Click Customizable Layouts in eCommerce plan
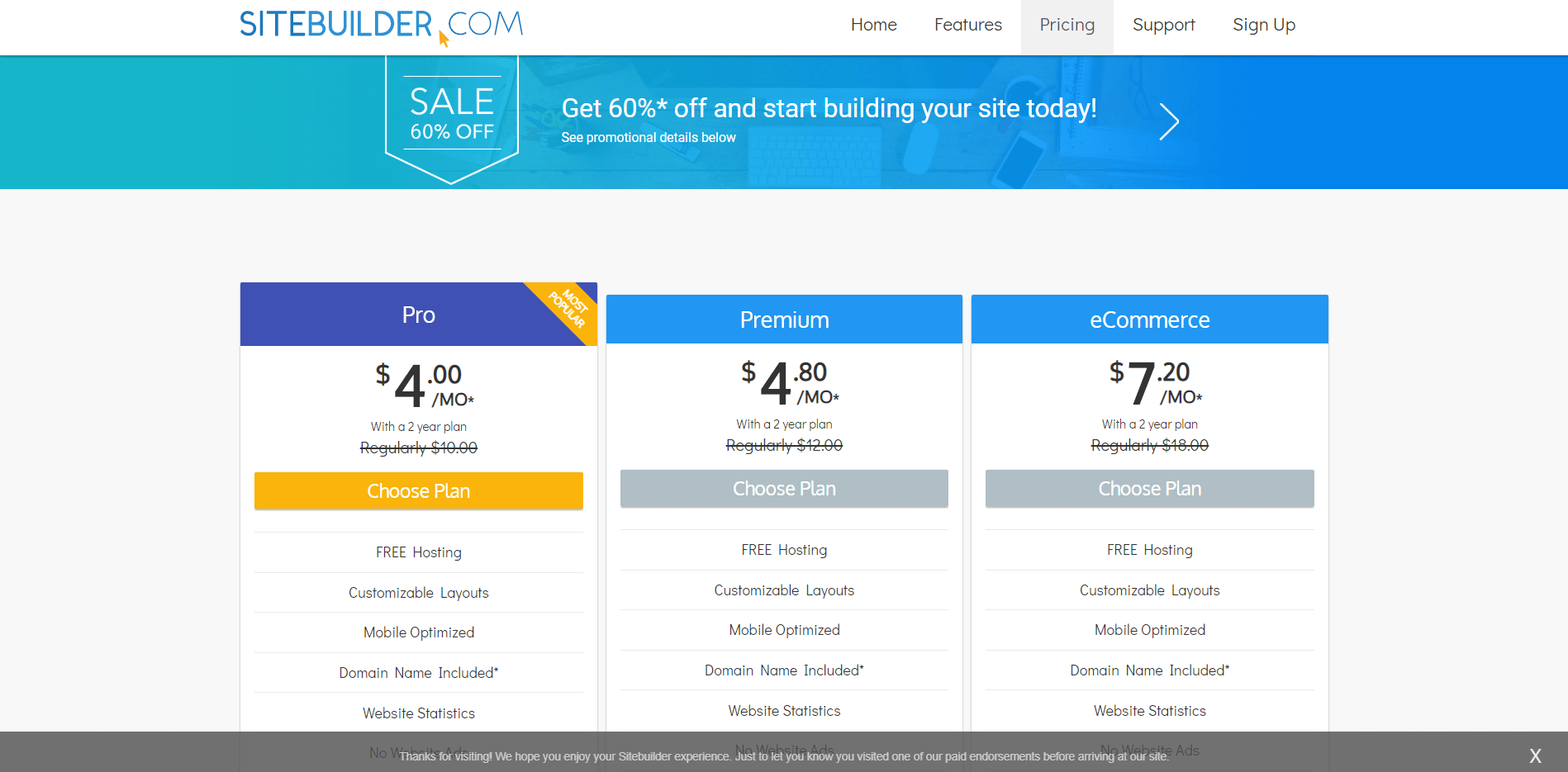Screen dimensions: 1568x772 (1149, 590)
